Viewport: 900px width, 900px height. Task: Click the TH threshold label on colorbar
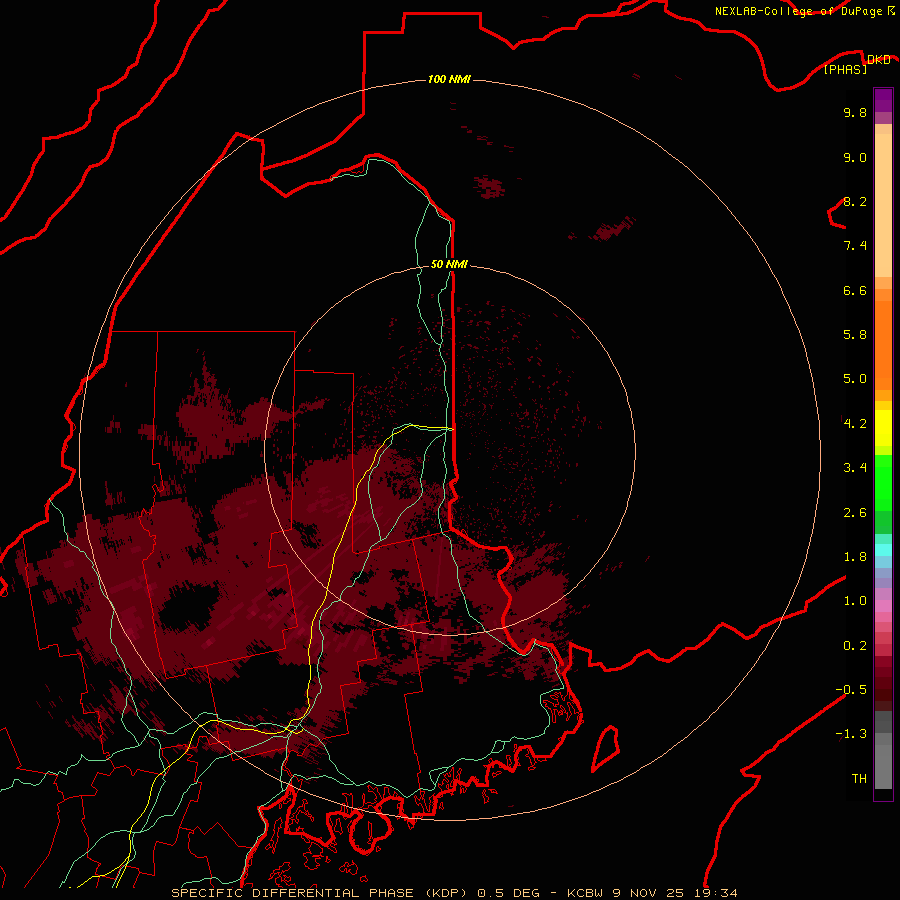(859, 778)
